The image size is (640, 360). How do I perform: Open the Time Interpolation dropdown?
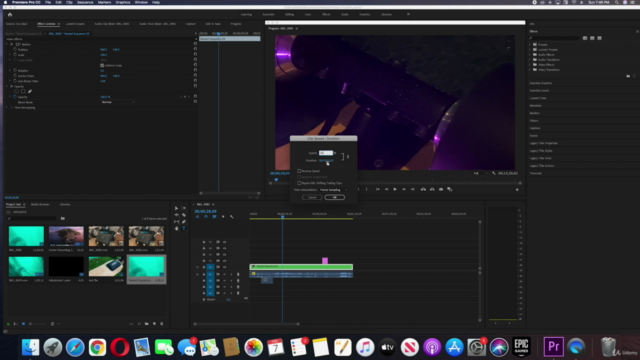point(333,190)
